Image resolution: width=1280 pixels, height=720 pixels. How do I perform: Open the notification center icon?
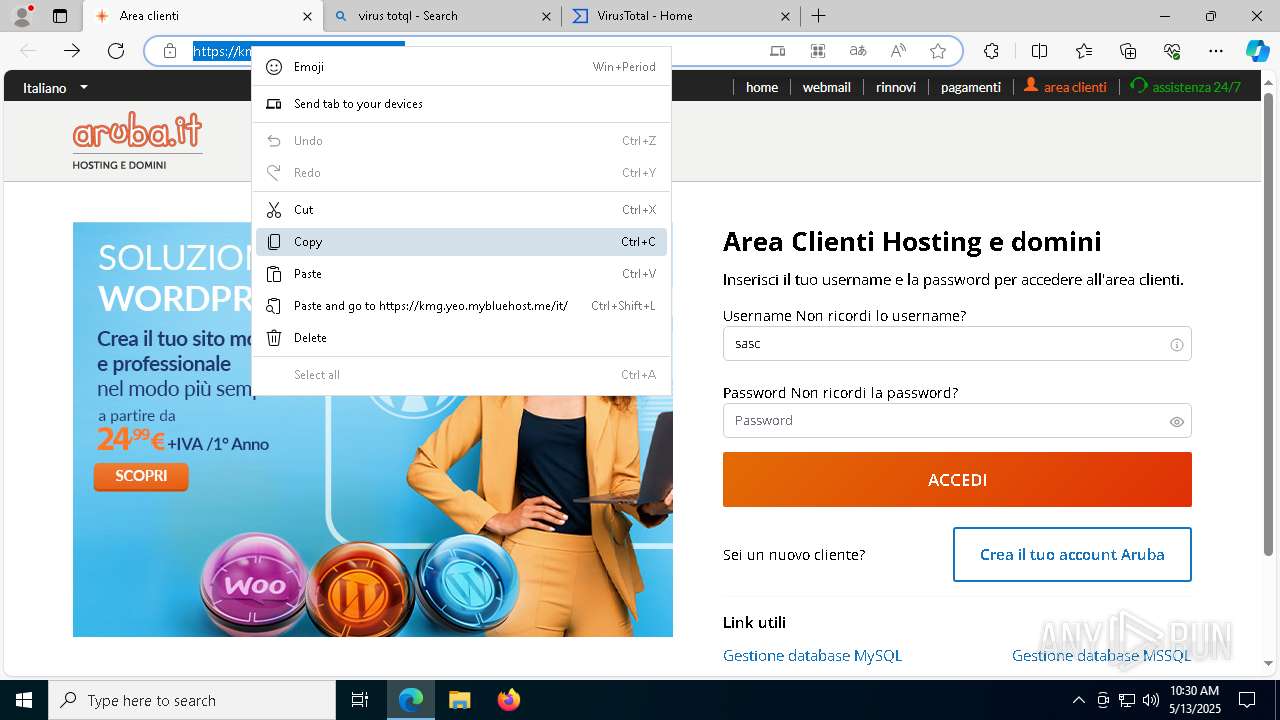tap(1247, 700)
